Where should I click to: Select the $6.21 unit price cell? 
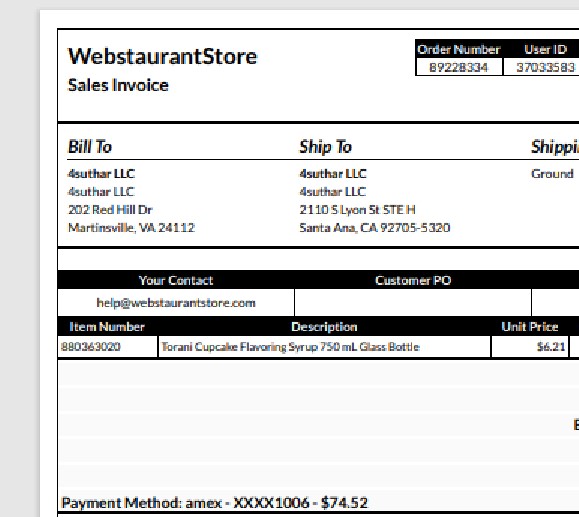(530, 347)
